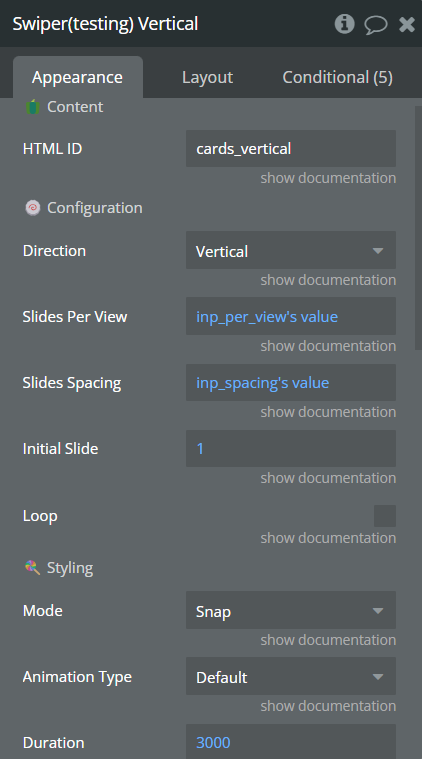Toggle the Loop checkbox
The image size is (422, 759).
385,516
